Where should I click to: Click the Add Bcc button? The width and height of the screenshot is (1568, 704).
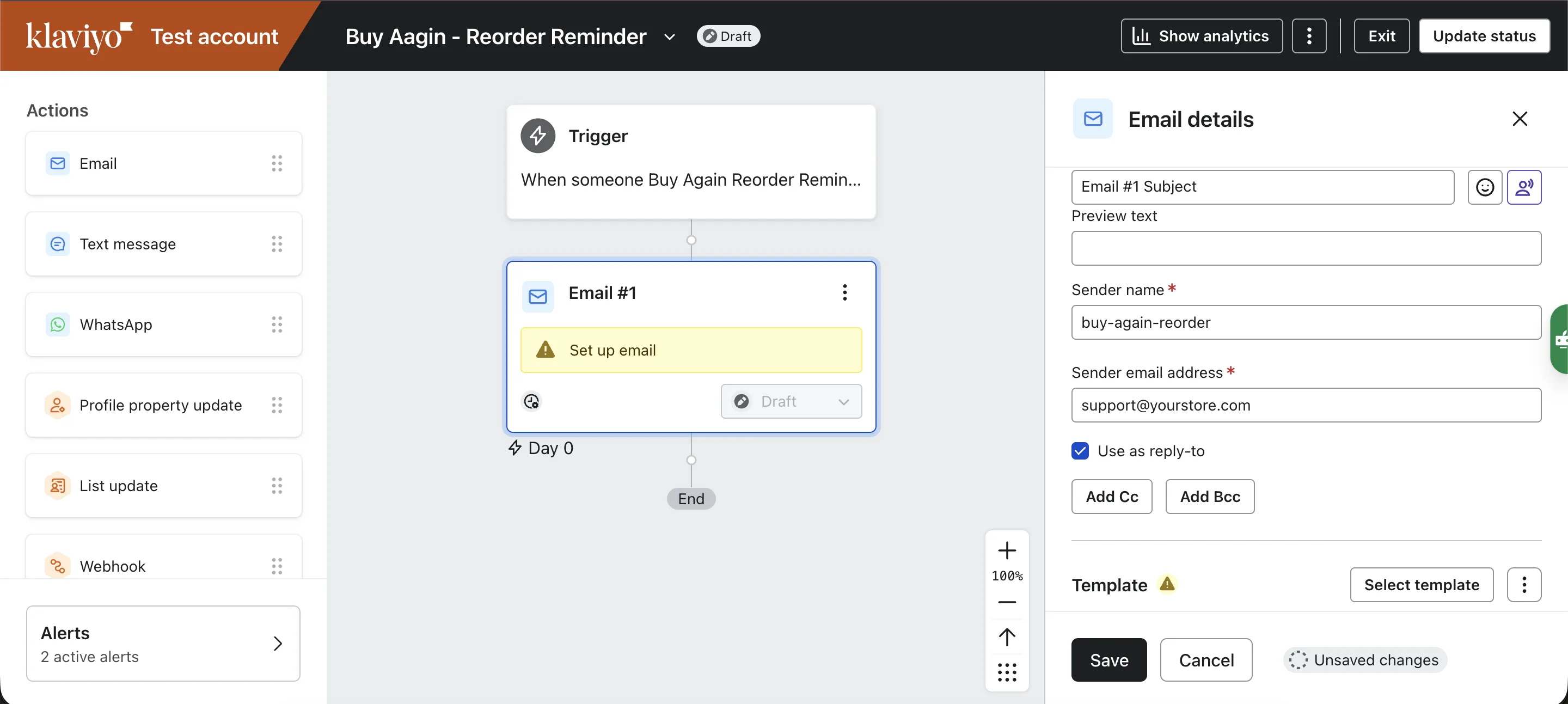click(1209, 497)
